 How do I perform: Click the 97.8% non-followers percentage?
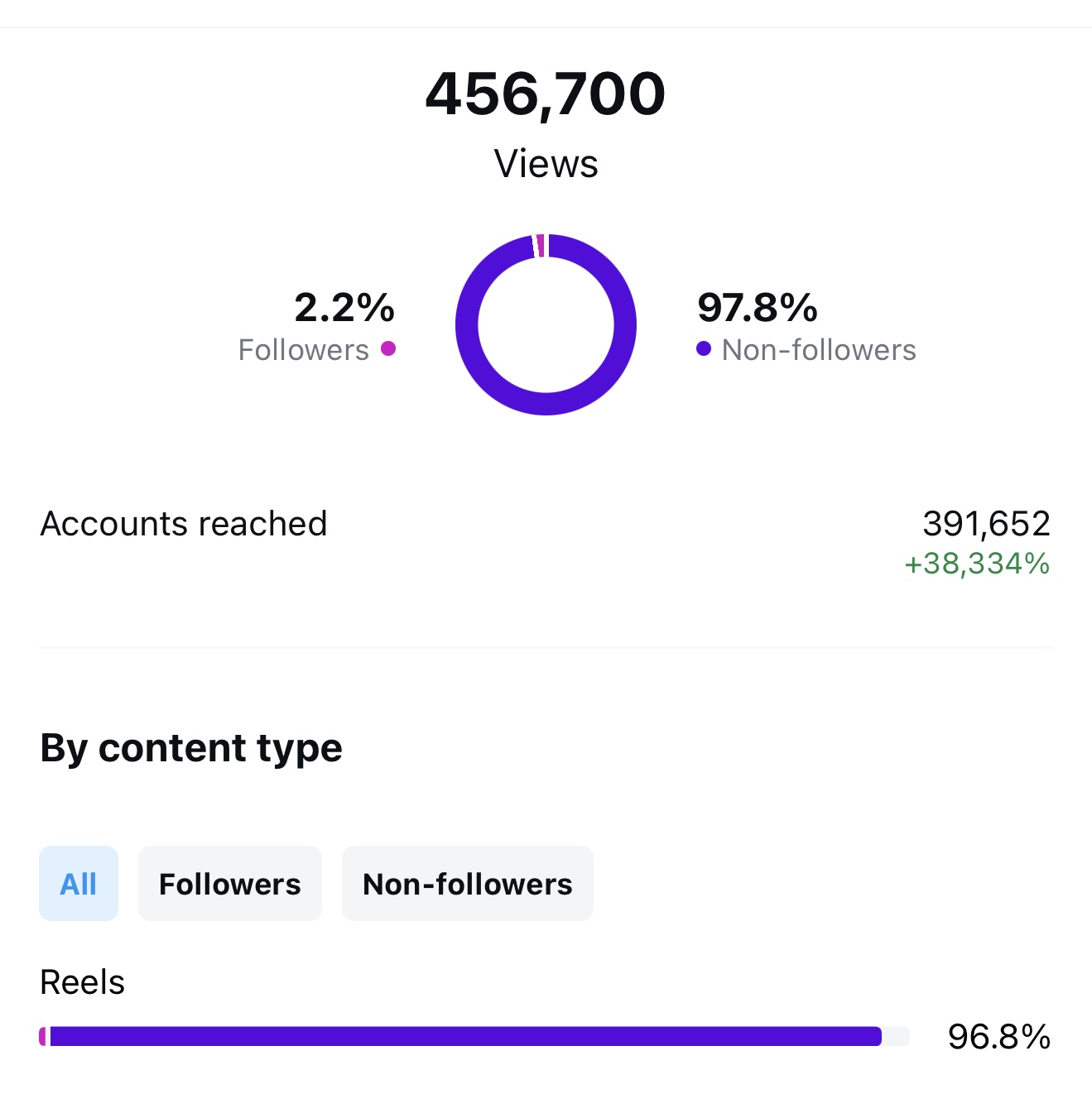[x=758, y=308]
